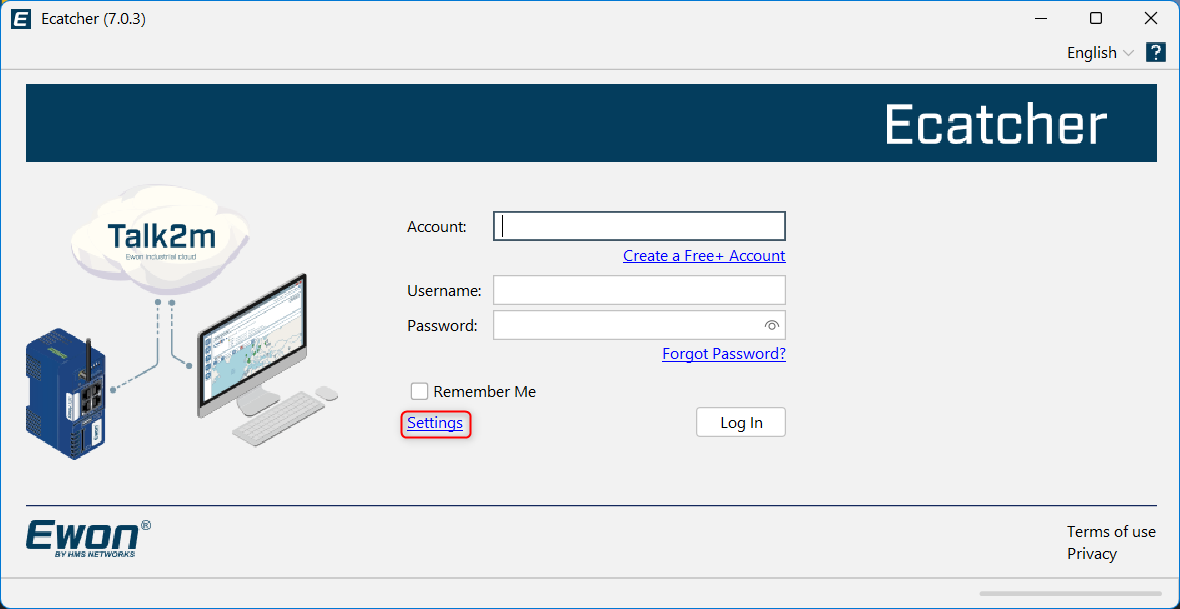
Task: Show password with the eye icon
Action: [x=771, y=325]
